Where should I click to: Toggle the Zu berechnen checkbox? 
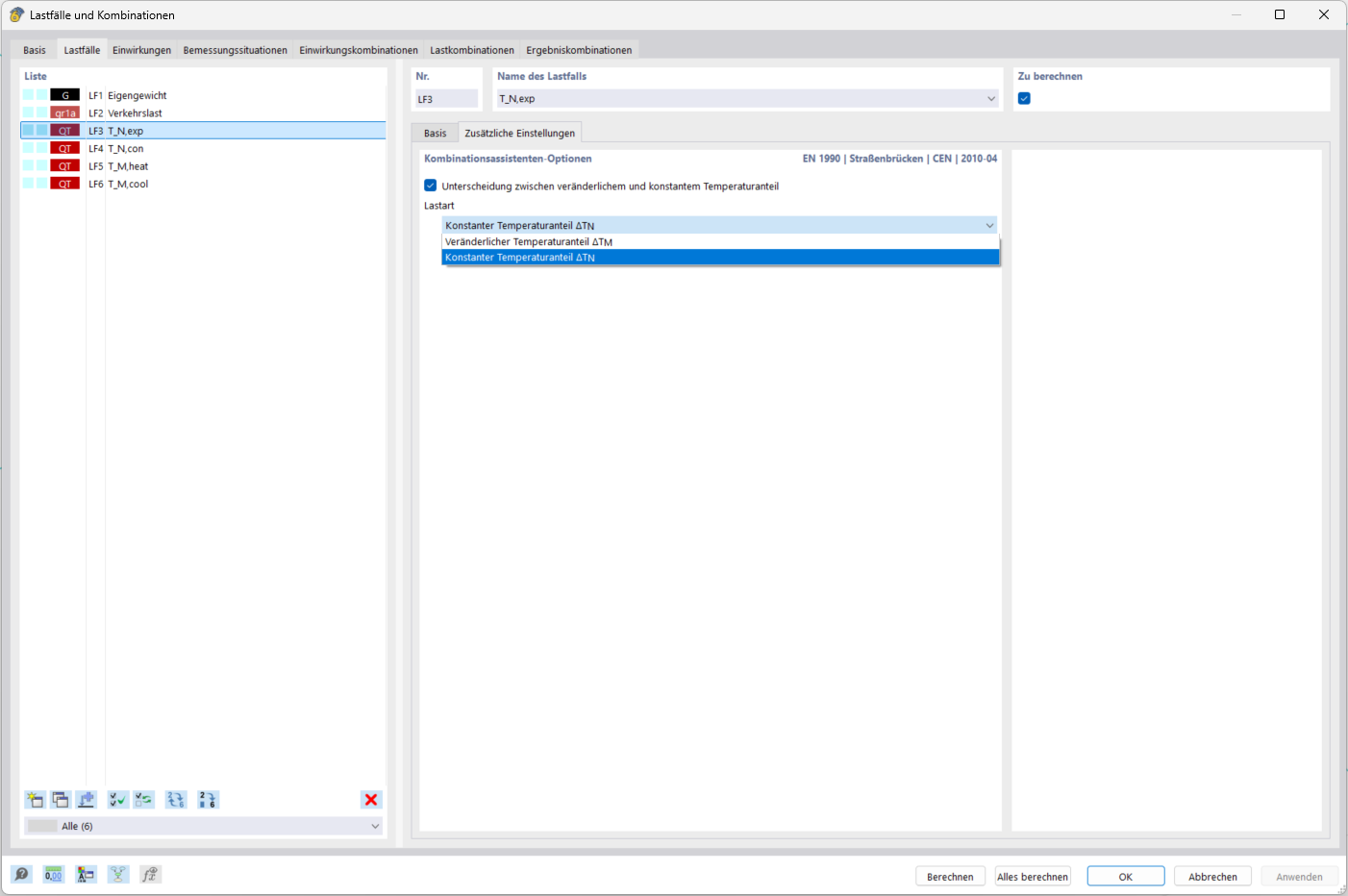click(x=1024, y=98)
